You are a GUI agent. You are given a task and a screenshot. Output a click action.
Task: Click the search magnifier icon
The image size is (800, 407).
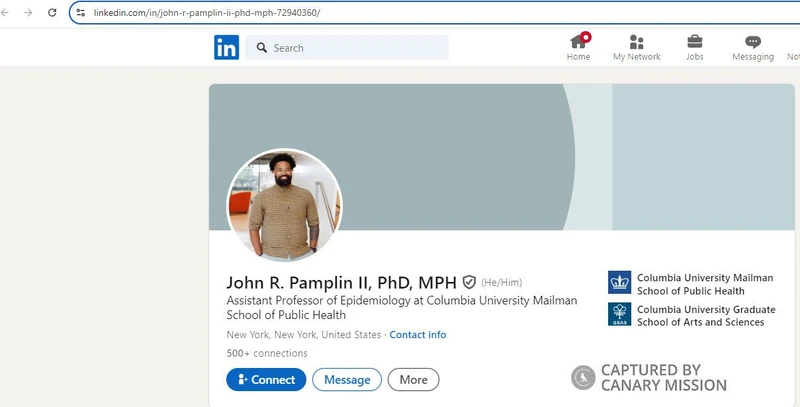click(262, 48)
